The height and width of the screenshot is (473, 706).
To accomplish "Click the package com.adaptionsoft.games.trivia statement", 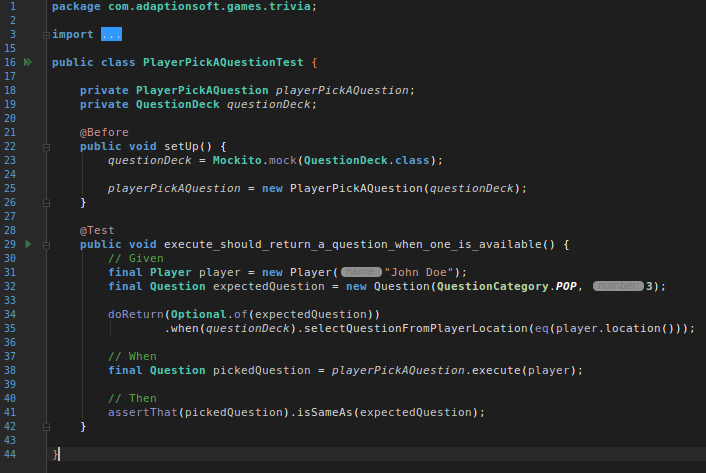I will [184, 6].
